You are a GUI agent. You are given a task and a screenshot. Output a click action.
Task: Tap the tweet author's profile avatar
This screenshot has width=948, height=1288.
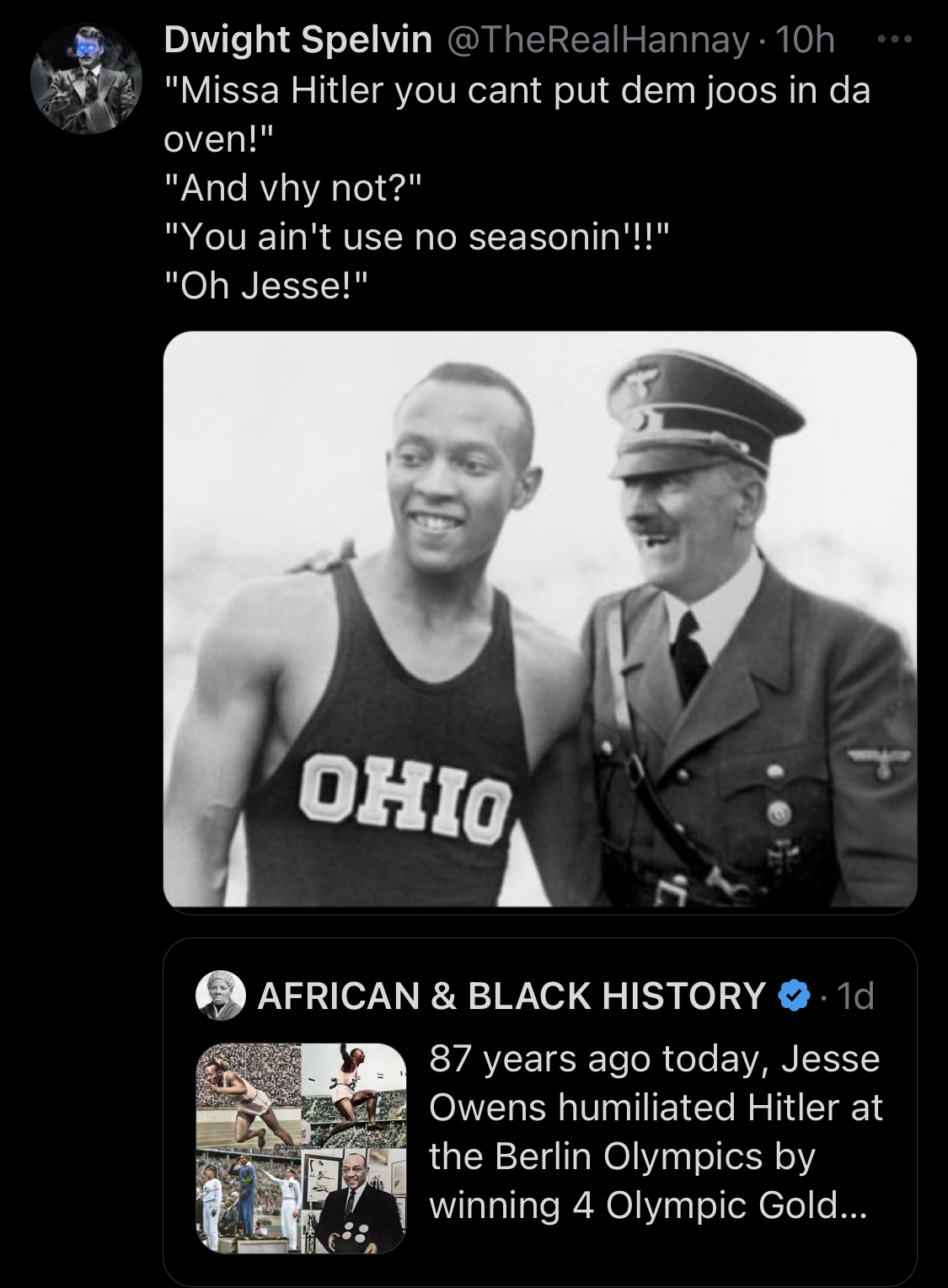86,79
